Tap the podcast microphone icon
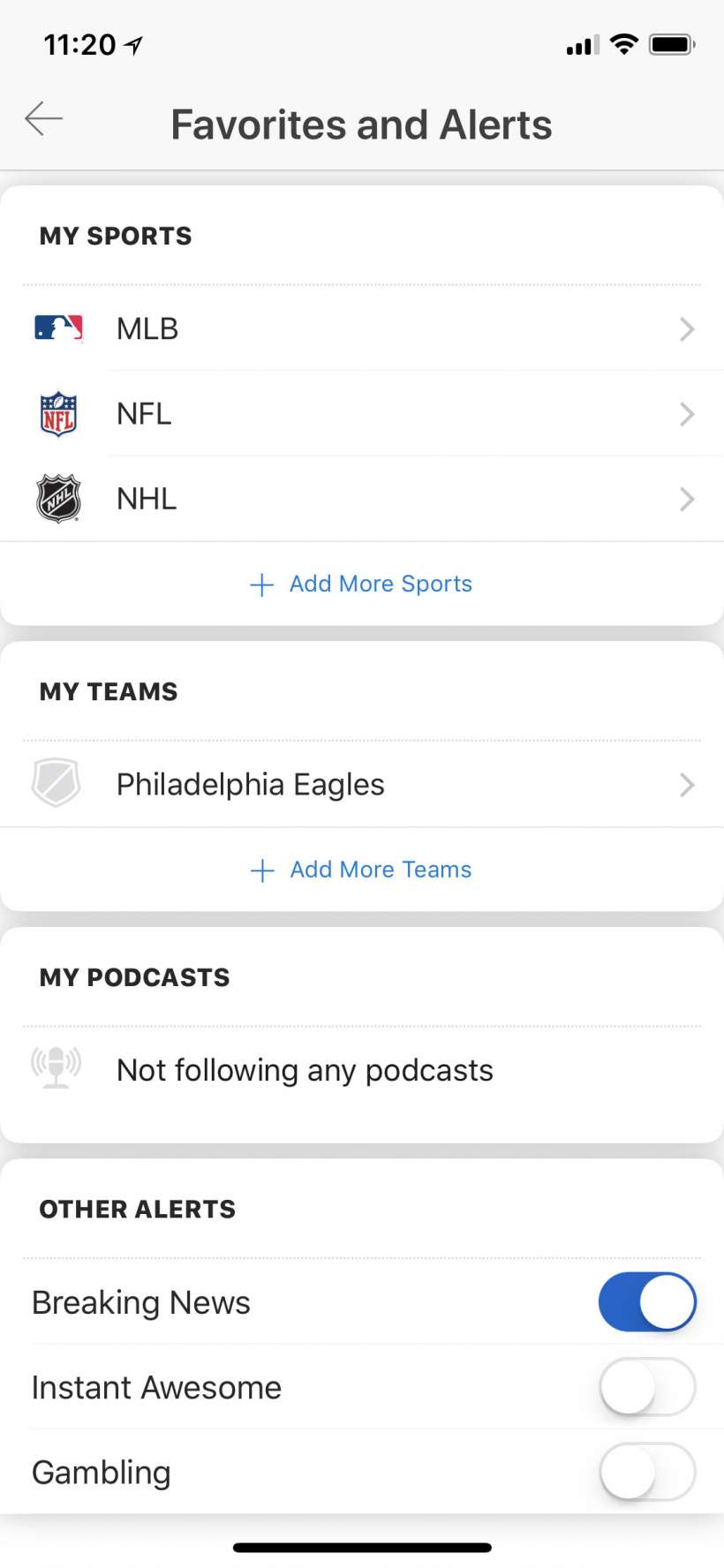The width and height of the screenshot is (724, 1568). point(57,1068)
